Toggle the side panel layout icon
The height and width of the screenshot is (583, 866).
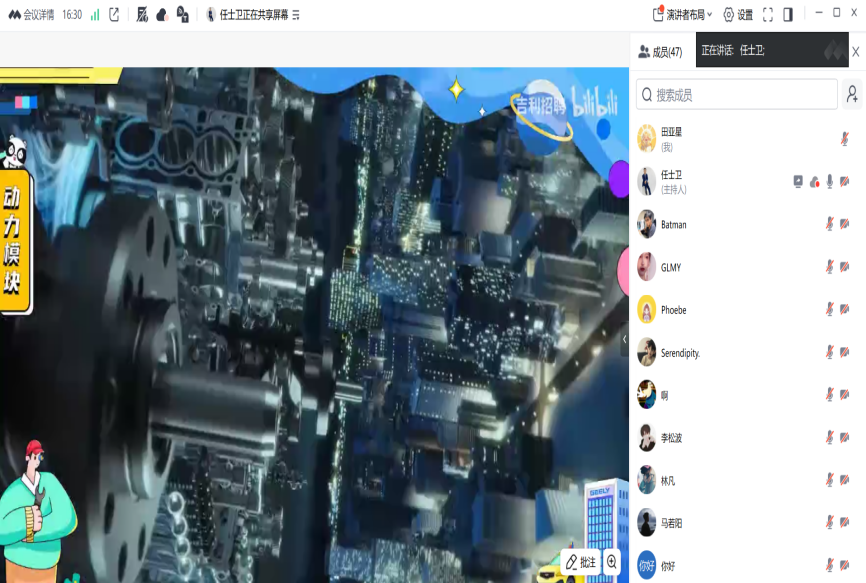788,15
